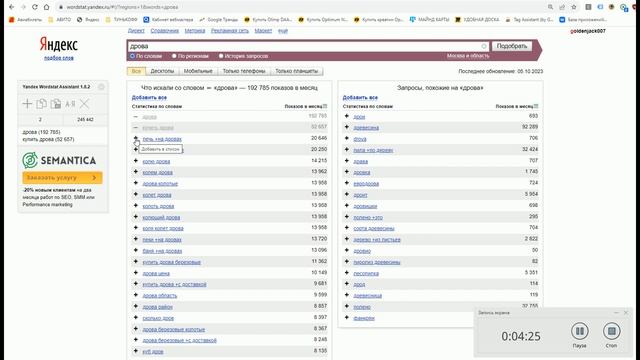640x360 pixels.
Task: Copy phrases with frequencies in Wordstat Assistant
Action: 56,104
